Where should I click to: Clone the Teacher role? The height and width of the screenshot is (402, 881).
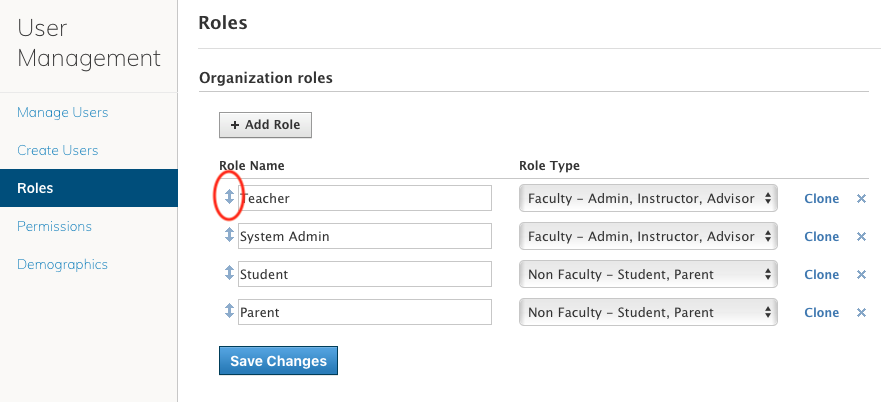point(821,199)
